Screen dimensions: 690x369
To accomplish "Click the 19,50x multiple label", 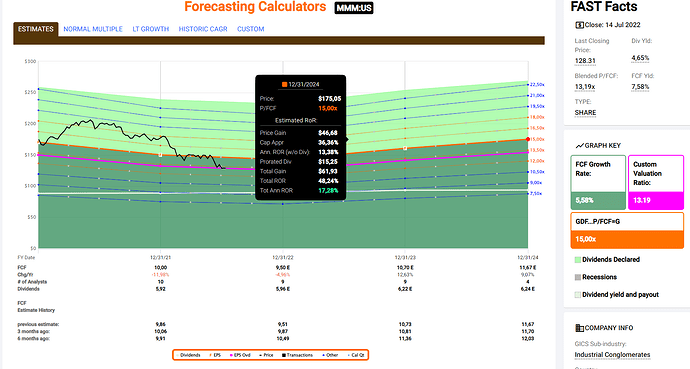I will [x=537, y=106].
